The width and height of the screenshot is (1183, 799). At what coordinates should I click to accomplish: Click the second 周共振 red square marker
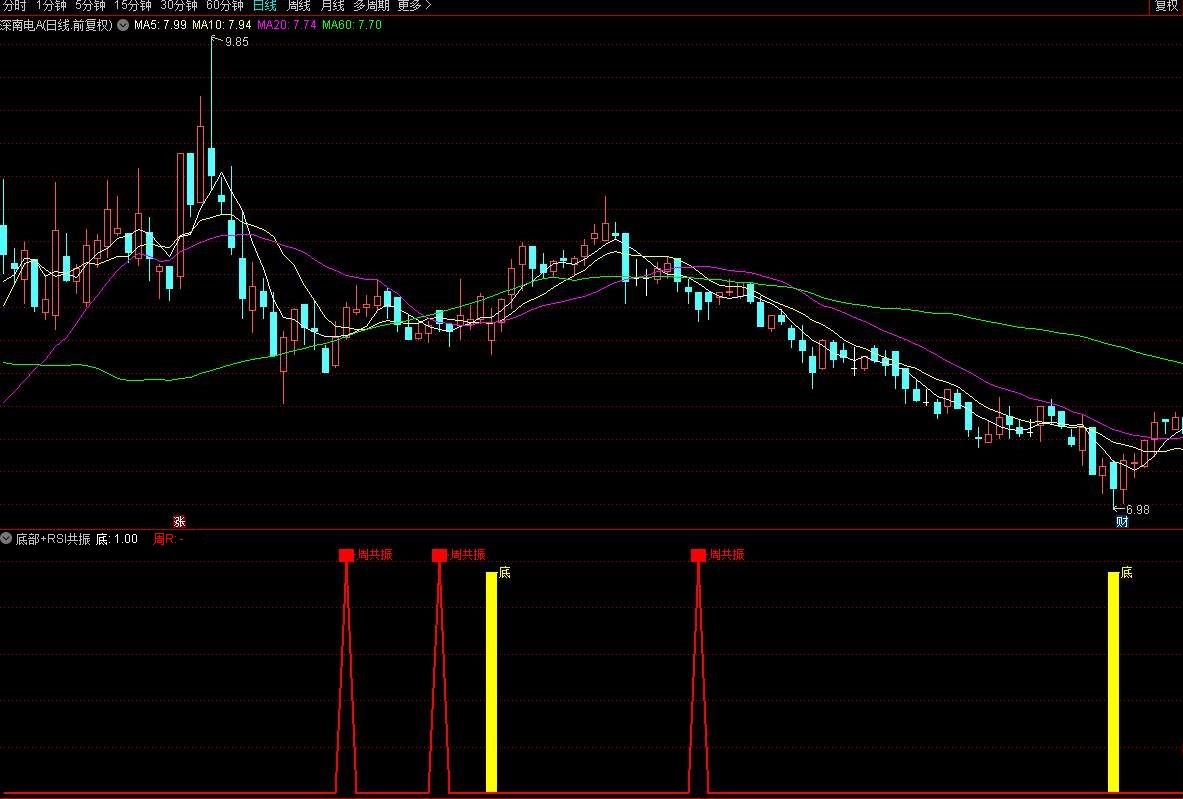(439, 555)
